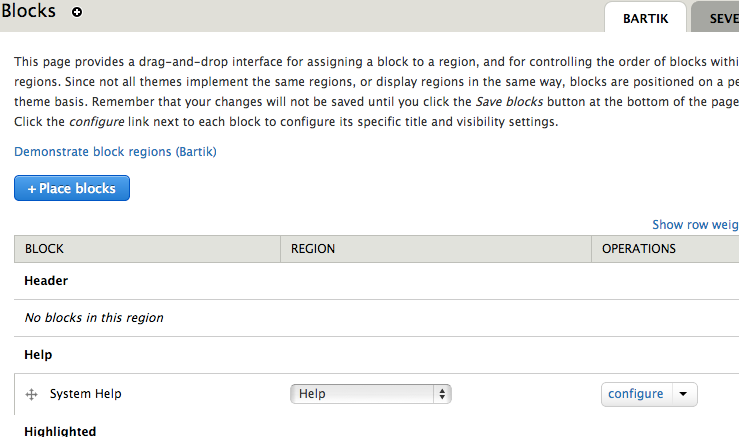
Task: Click the "No blocks in this region" message
Action: click(x=94, y=318)
